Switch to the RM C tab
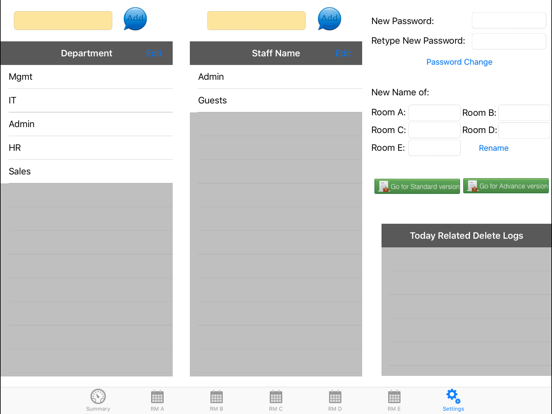The image size is (552, 414). tap(275, 400)
